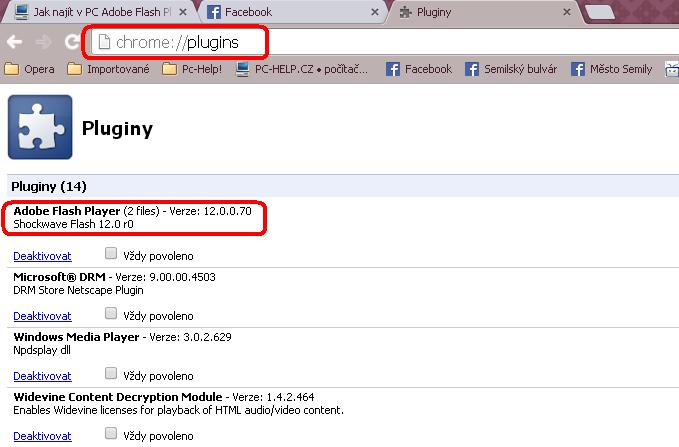Click the large Pluginy page heading
Viewport: 679px width, 447px height.
117,129
